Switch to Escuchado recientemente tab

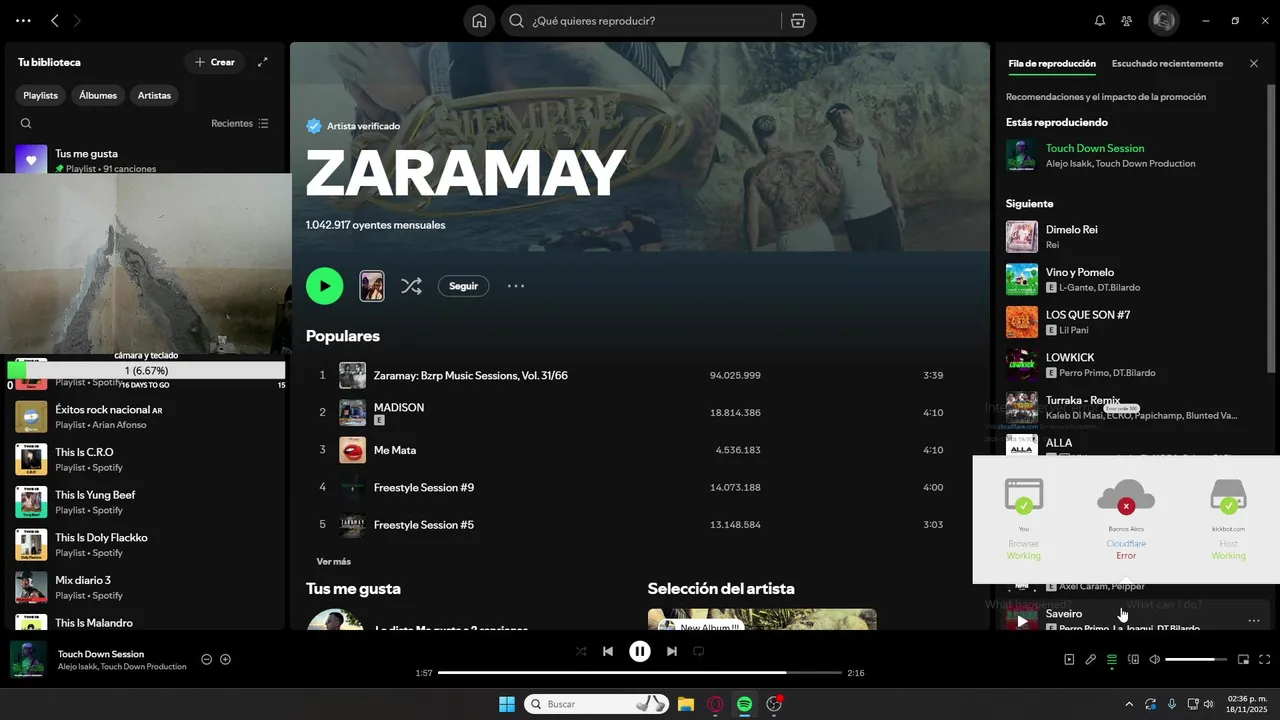tap(1167, 64)
